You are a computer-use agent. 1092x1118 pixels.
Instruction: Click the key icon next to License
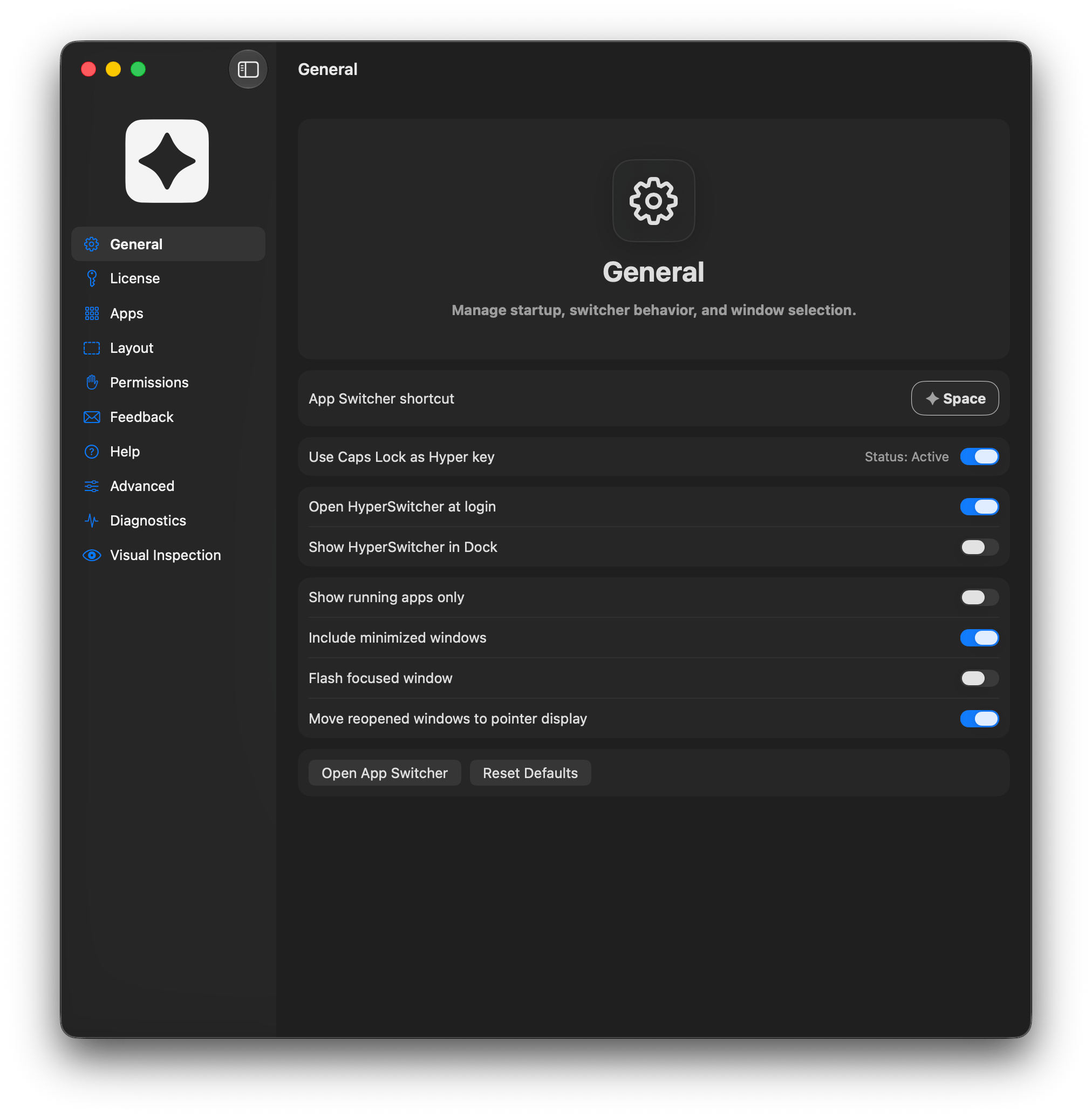coord(92,279)
